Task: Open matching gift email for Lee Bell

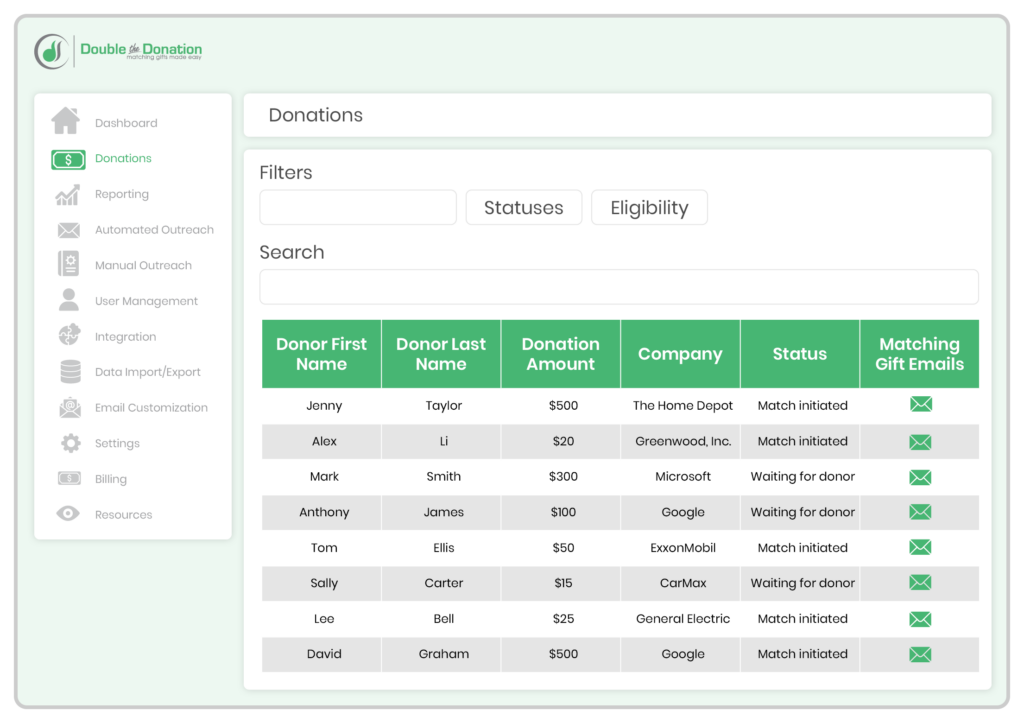Action: 920,619
